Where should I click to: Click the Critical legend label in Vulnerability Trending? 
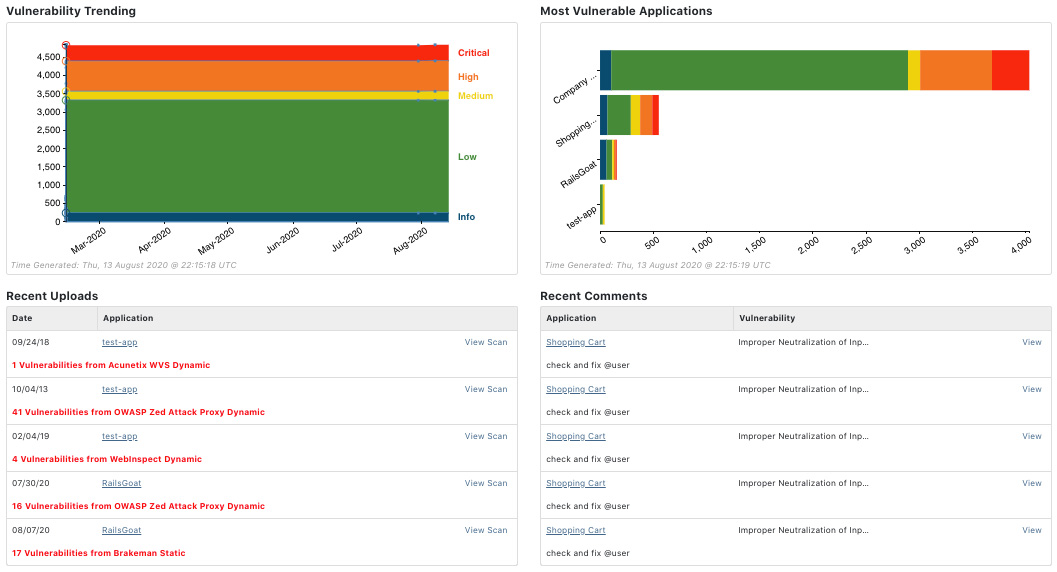click(473, 53)
